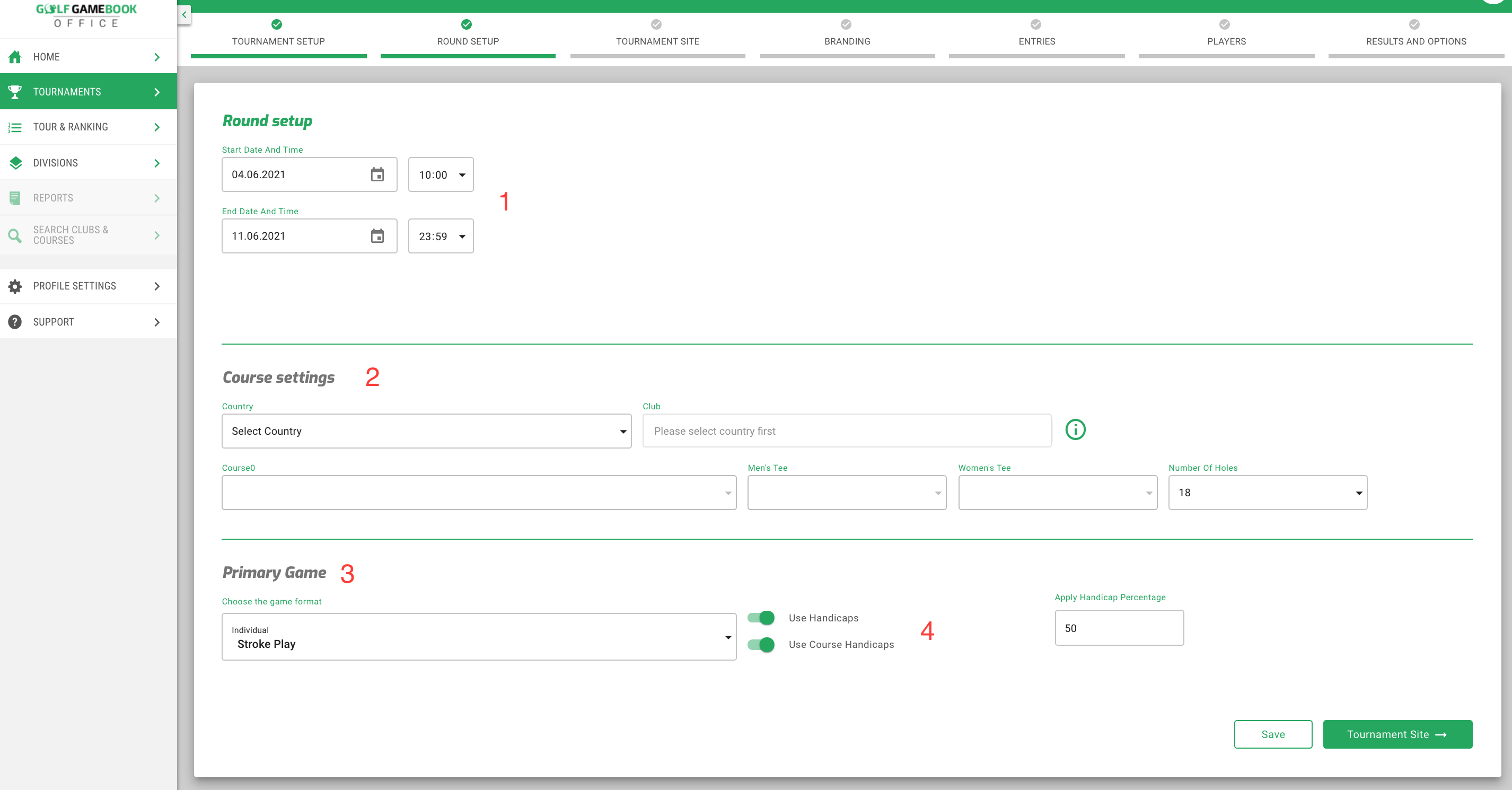The height and width of the screenshot is (790, 1512).
Task: Expand the Home menu chevron
Action: [157, 57]
